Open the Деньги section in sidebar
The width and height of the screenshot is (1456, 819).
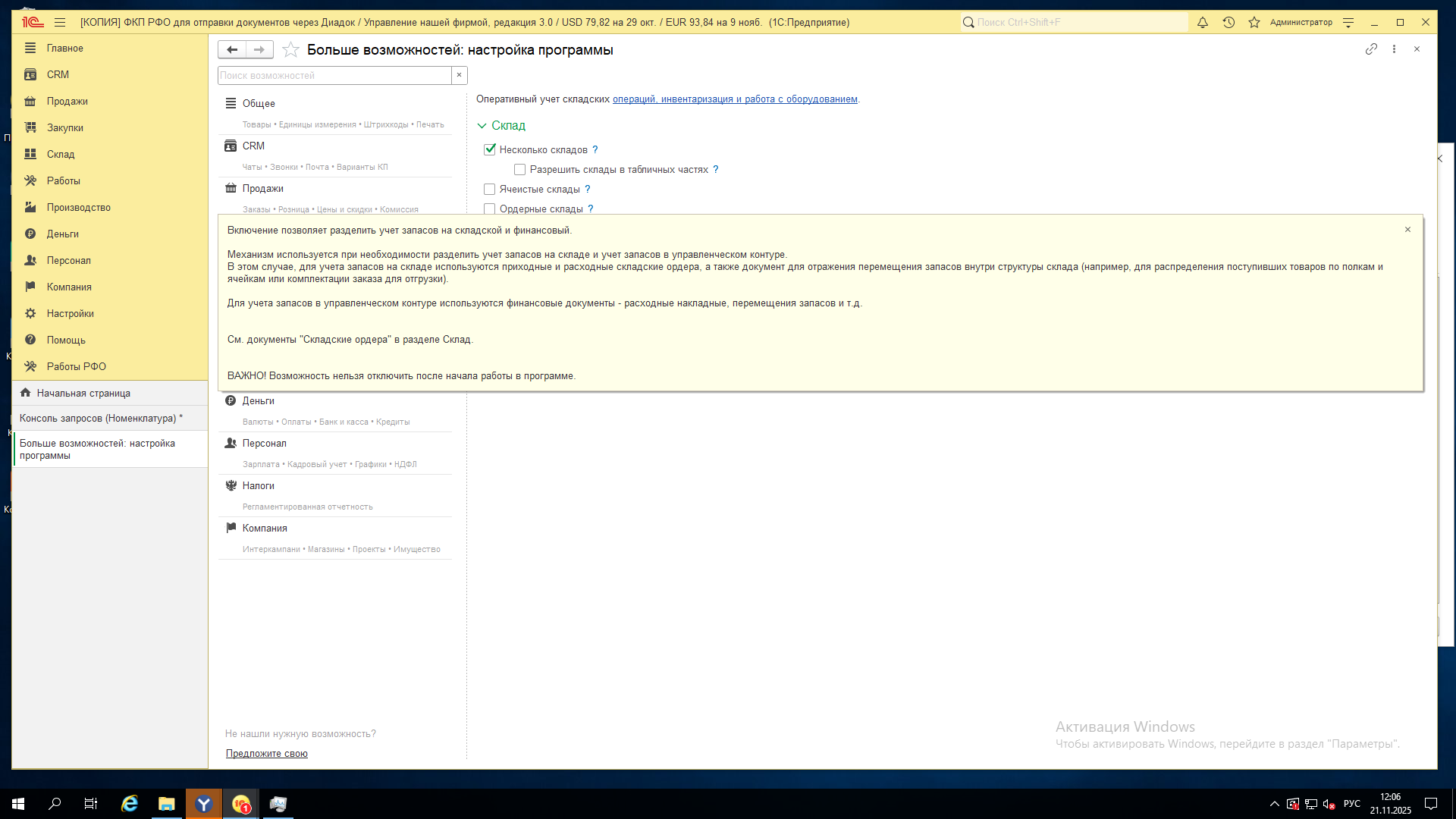[62, 234]
